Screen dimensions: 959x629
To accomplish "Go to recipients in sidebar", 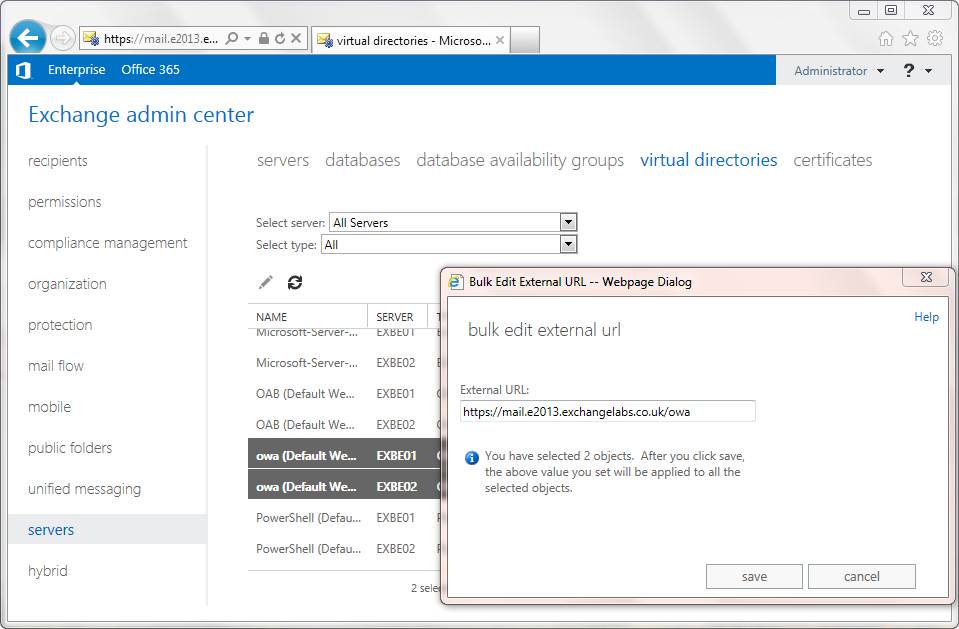I will [57, 161].
